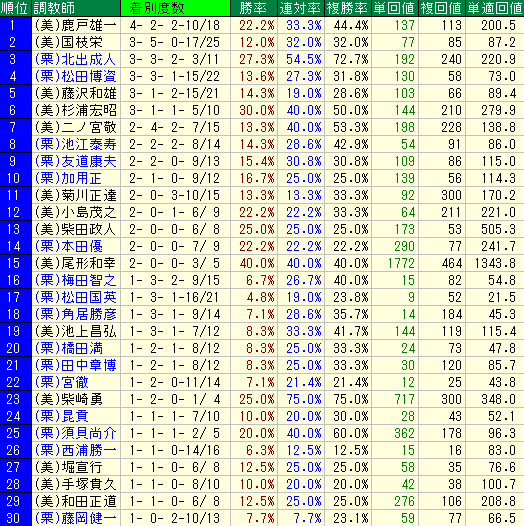Sort by 勝率 column header

pos(254,8)
